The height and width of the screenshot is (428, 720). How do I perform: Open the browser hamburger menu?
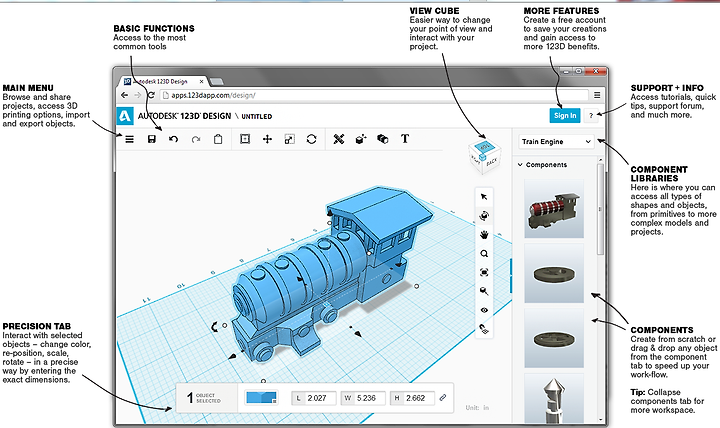pos(597,95)
